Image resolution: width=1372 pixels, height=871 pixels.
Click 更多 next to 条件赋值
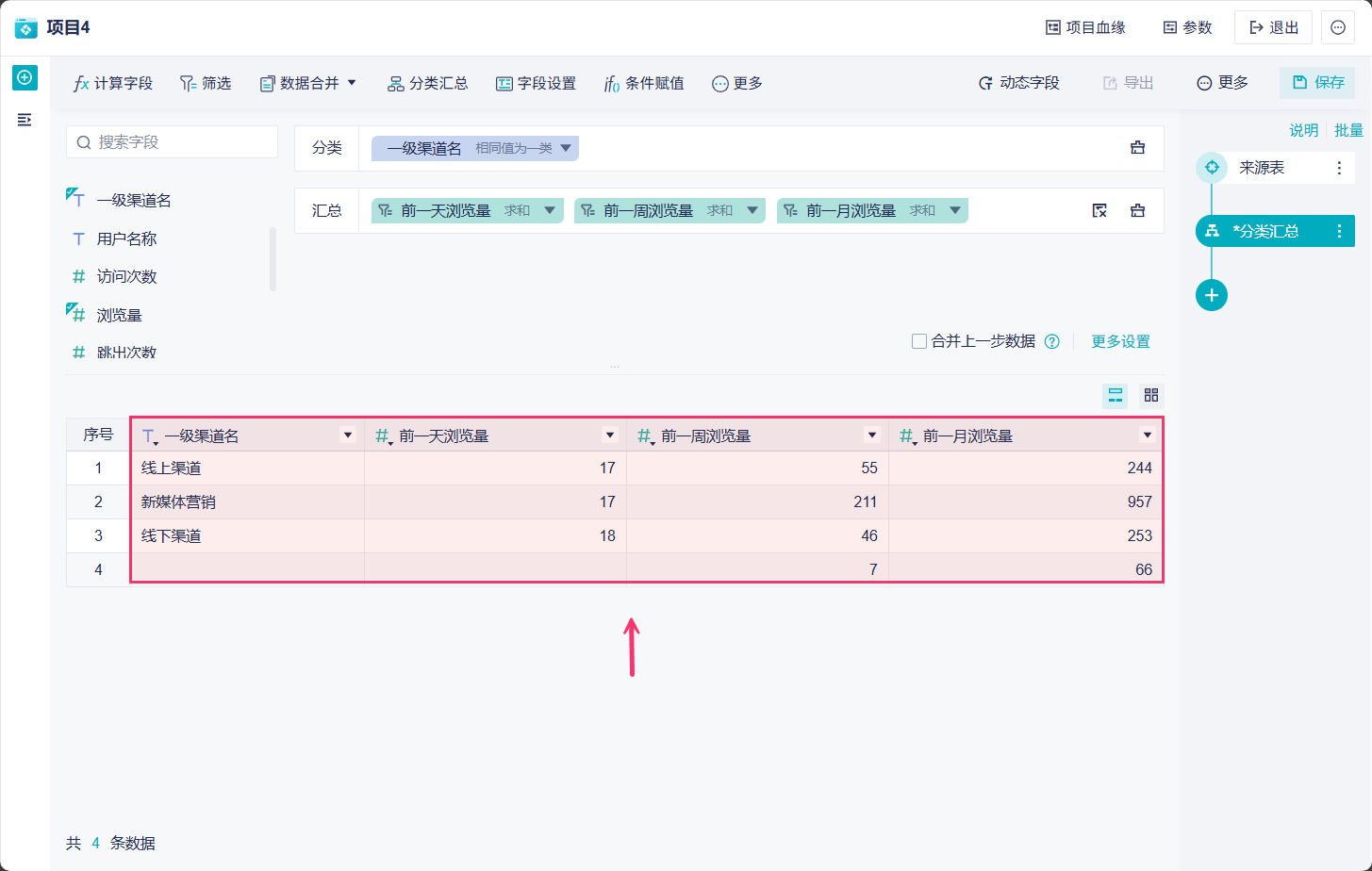[737, 83]
